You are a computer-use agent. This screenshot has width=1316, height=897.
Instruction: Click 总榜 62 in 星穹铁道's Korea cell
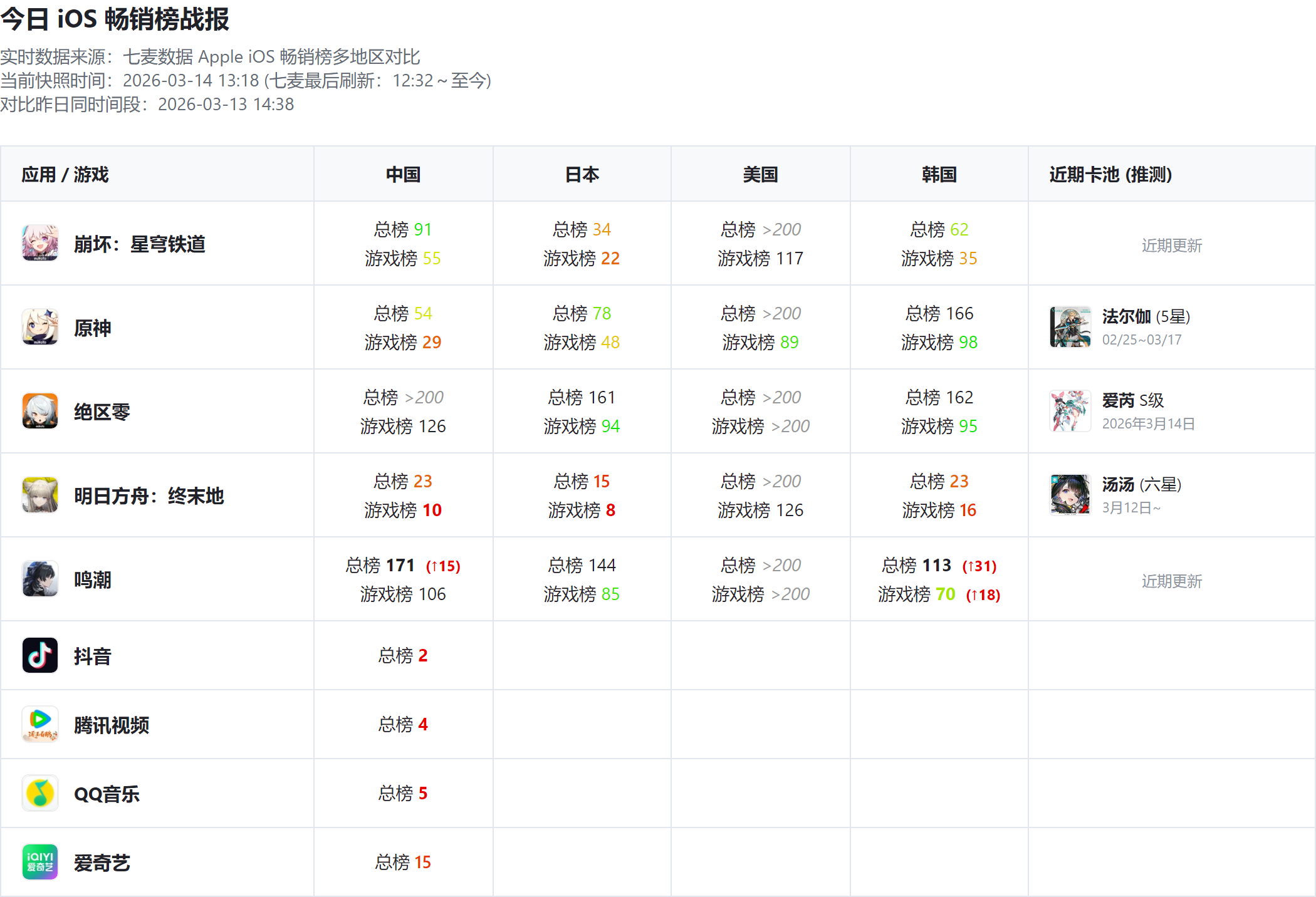(939, 229)
